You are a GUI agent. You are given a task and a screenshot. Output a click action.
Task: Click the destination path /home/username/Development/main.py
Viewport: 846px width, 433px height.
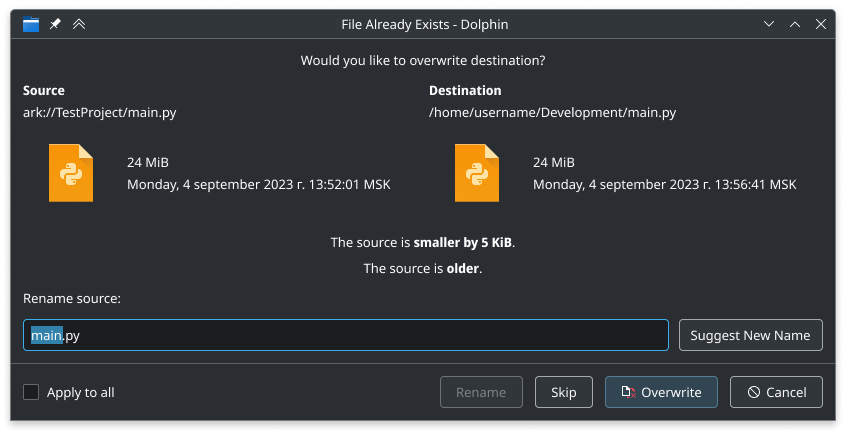[x=552, y=113]
